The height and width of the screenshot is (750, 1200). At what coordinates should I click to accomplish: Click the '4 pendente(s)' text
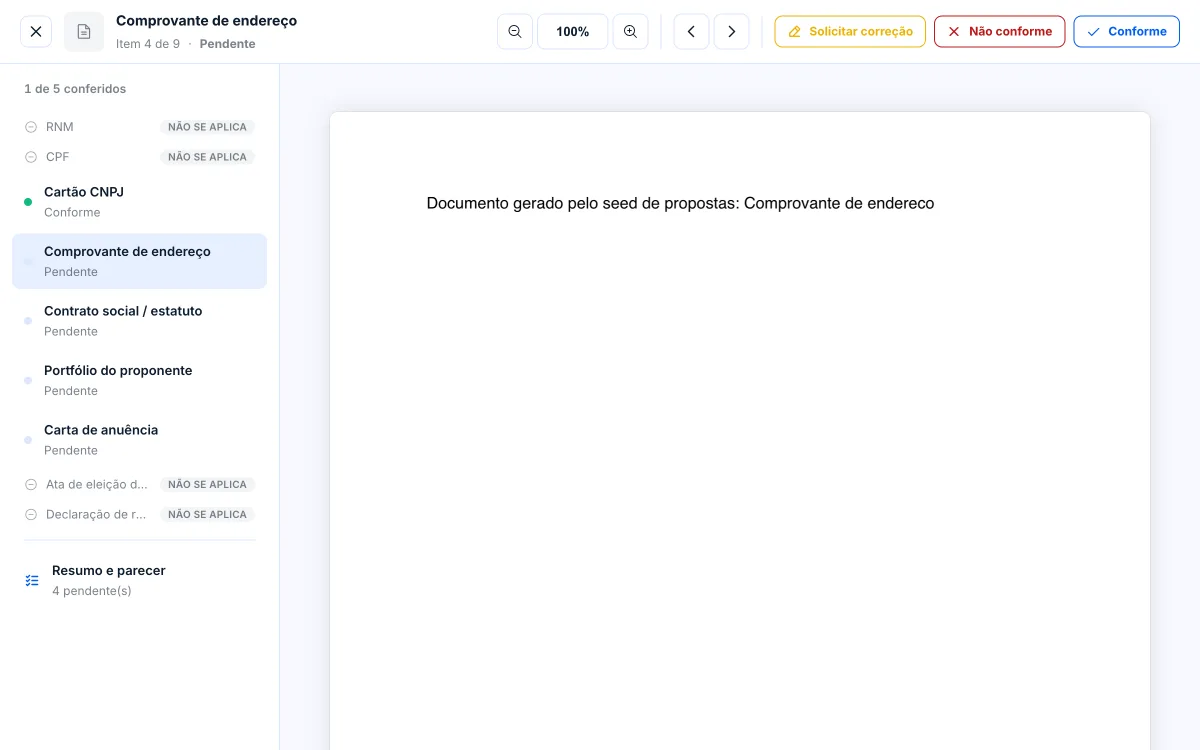click(92, 591)
